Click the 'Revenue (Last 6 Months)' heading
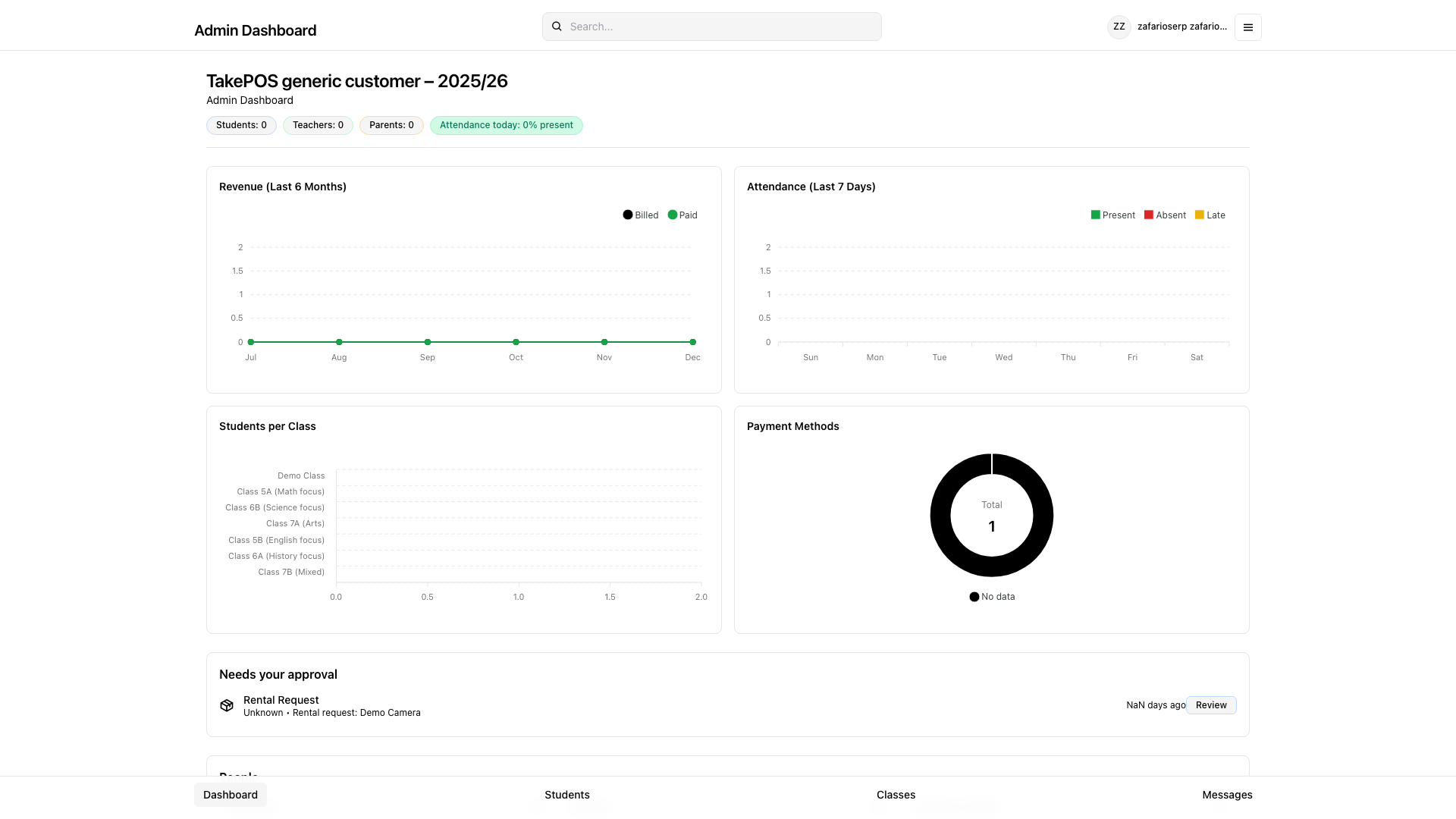This screenshot has width=1456, height=819. coord(283,187)
